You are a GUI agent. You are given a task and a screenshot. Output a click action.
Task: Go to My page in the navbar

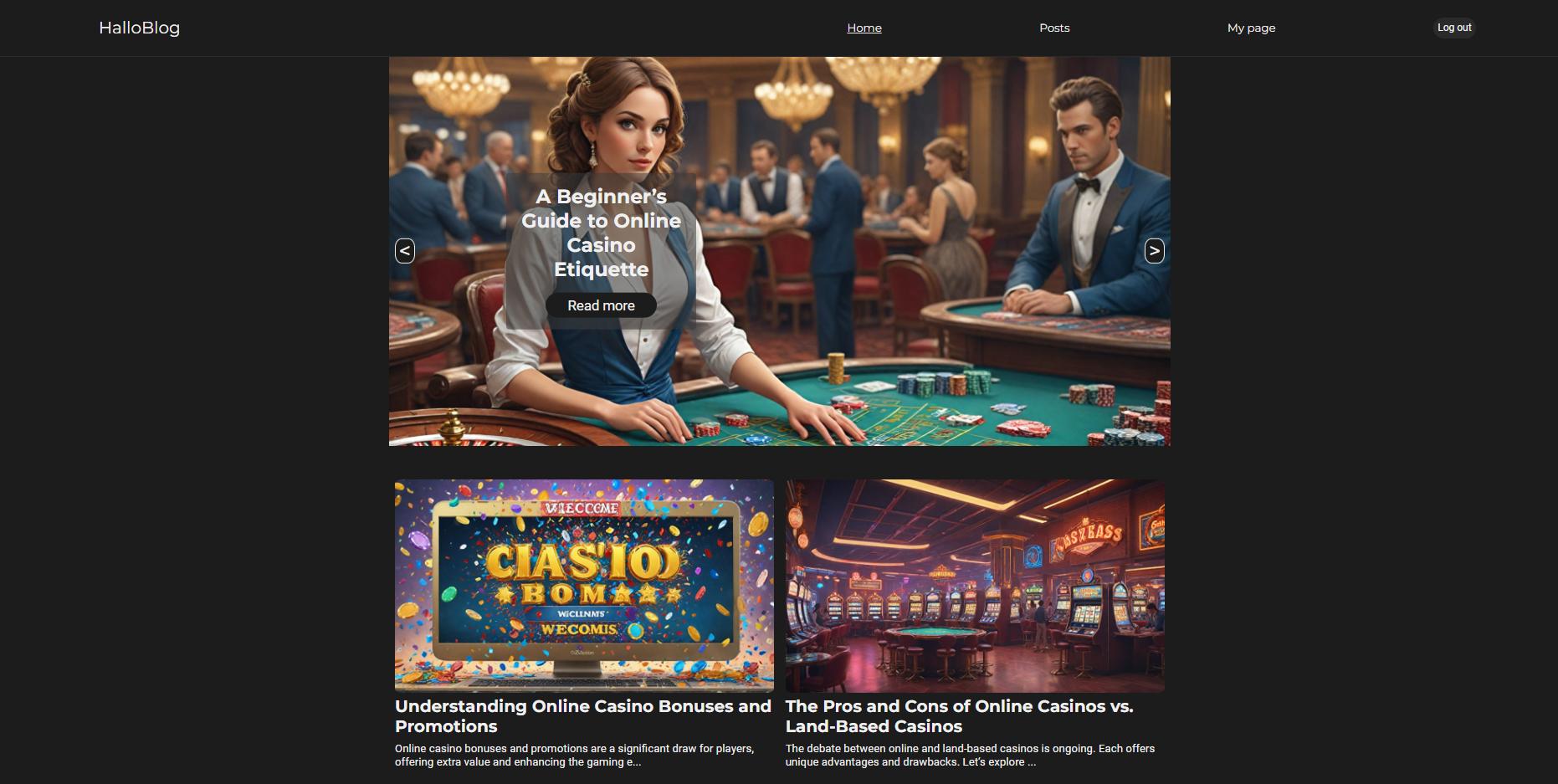point(1251,28)
